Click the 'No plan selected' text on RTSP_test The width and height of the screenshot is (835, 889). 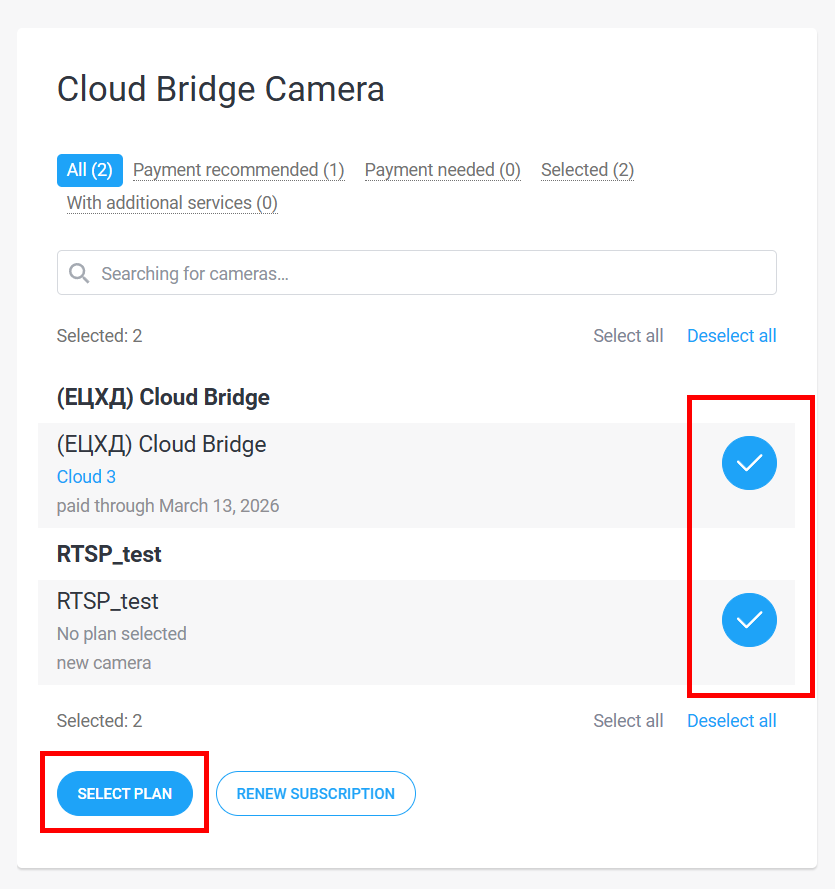point(122,634)
